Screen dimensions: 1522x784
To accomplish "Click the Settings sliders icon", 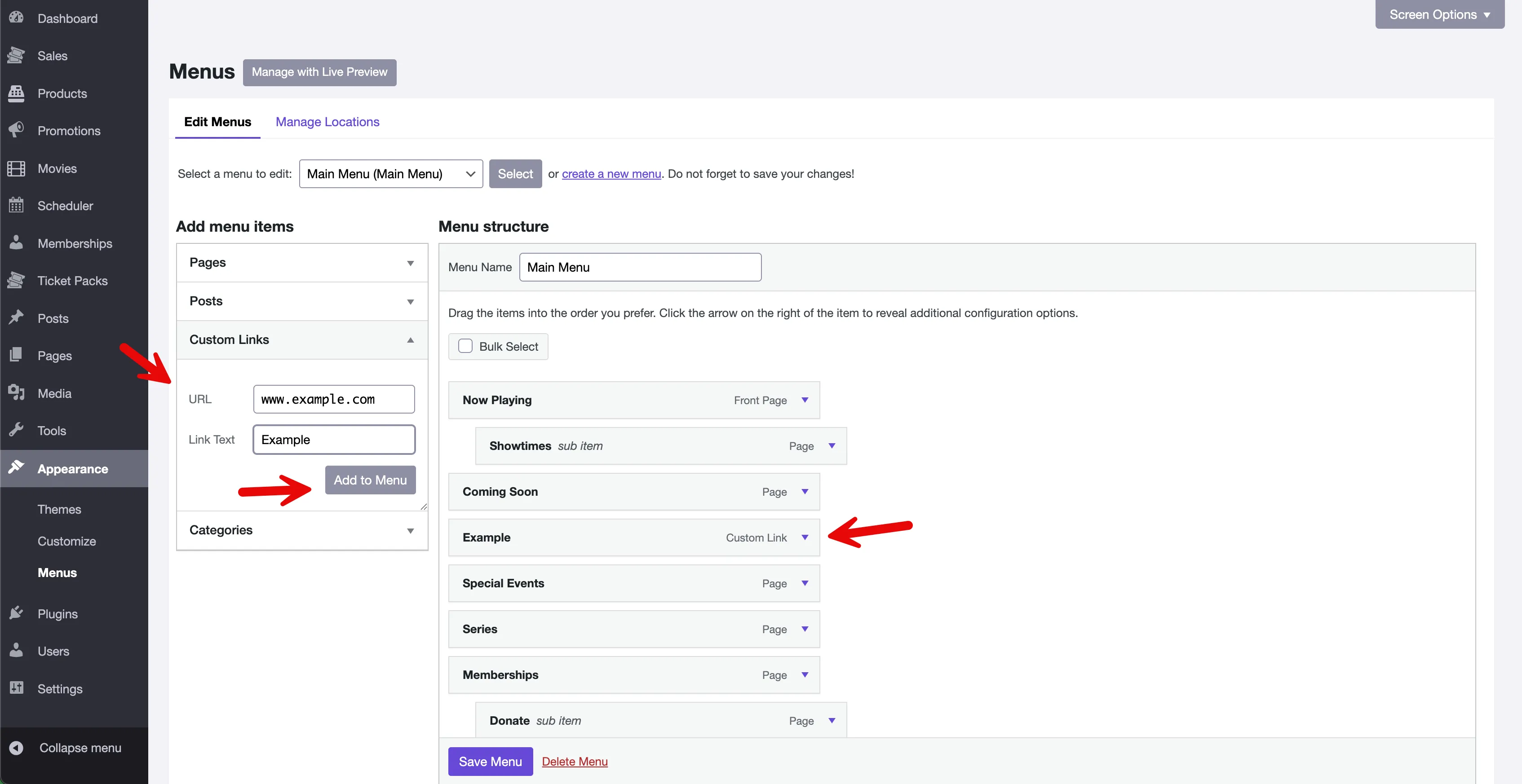I will [16, 688].
